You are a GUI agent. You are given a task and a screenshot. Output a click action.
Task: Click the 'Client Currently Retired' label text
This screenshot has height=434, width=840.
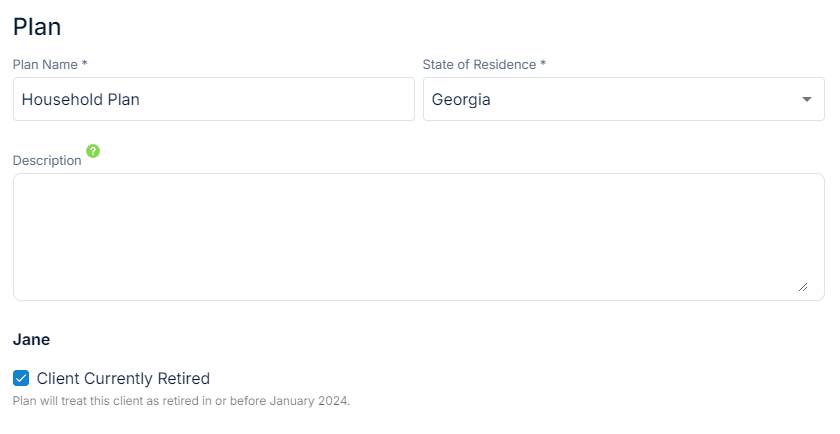coord(123,378)
